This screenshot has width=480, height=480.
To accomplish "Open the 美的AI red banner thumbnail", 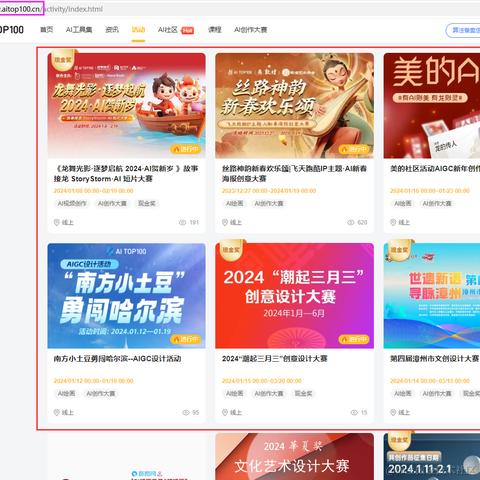I will [x=432, y=105].
